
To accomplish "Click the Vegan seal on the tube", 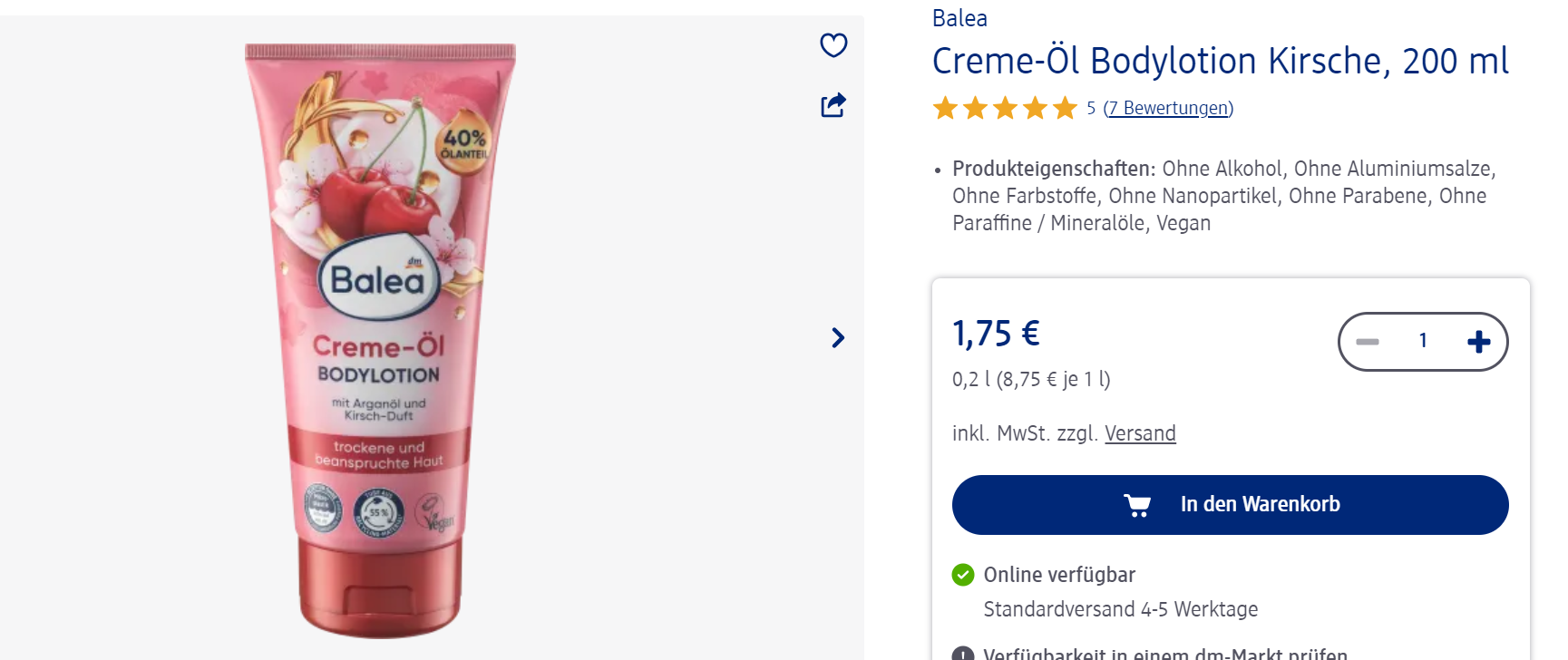I will 434,513.
